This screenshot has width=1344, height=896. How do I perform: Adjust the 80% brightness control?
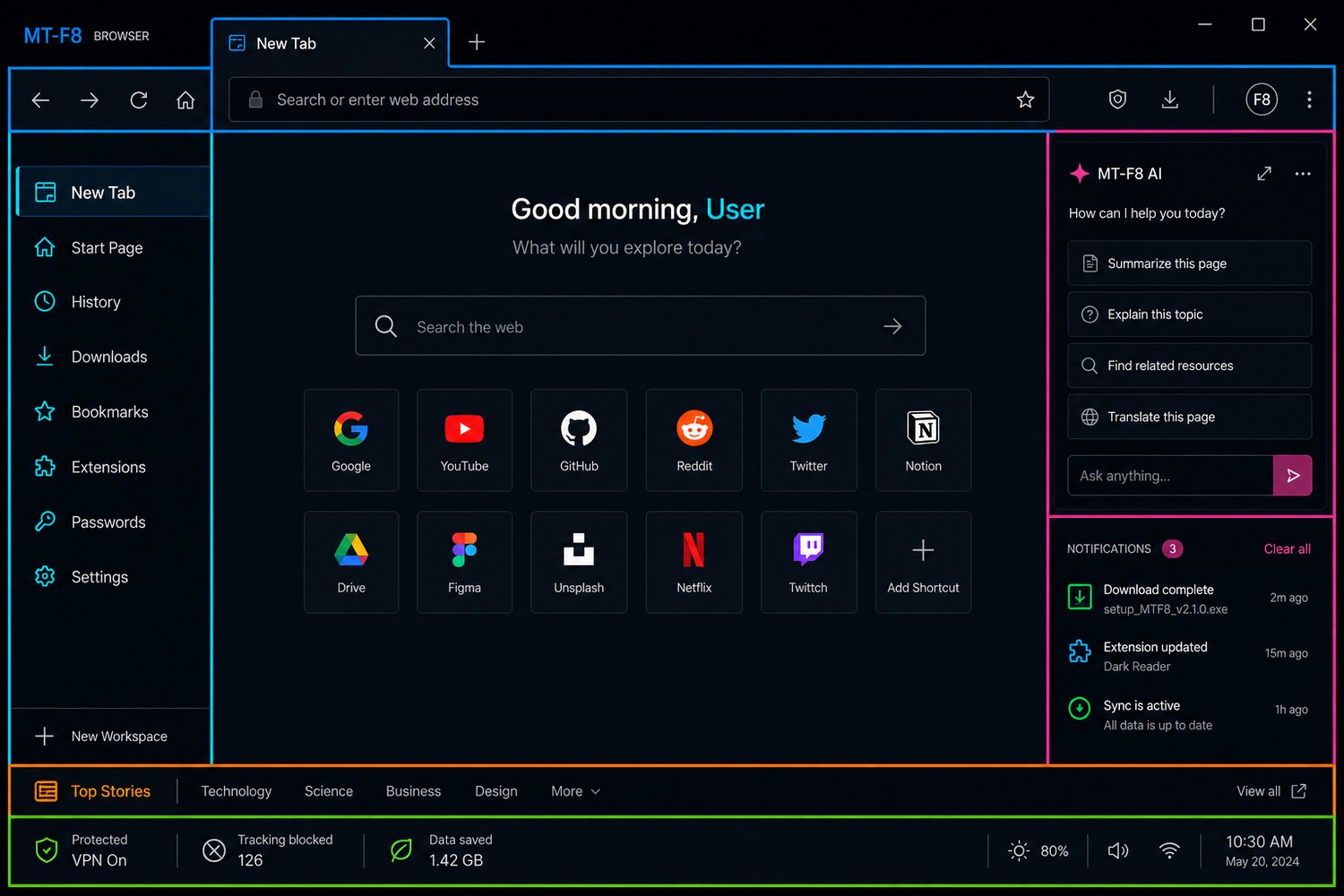pos(1038,850)
